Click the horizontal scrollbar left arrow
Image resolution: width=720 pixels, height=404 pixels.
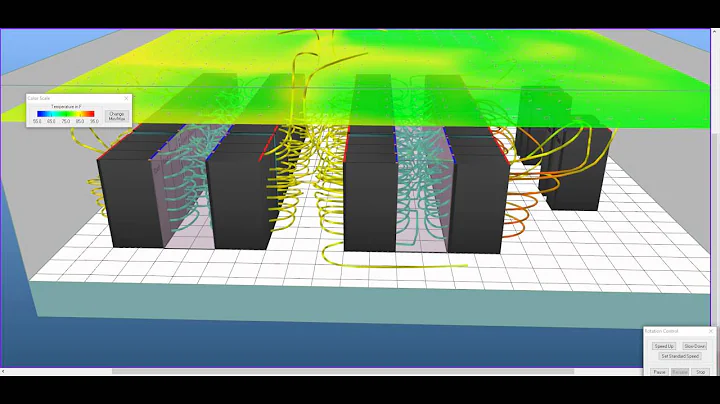[x=3, y=371]
